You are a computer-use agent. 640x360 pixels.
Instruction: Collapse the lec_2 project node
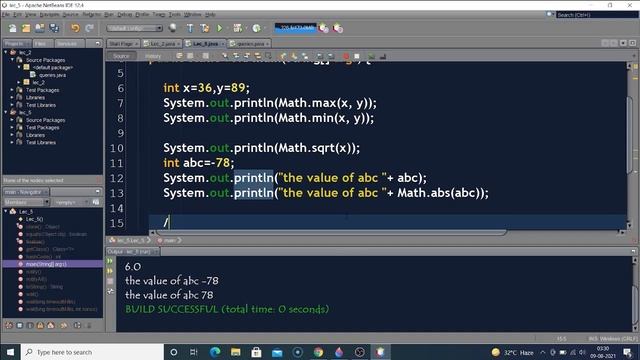(6, 52)
